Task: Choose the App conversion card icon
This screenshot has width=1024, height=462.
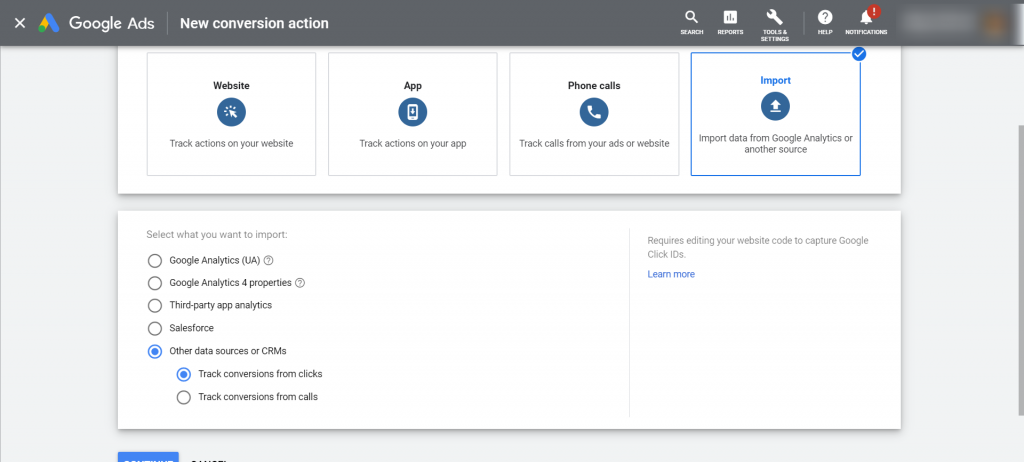Action: point(413,112)
